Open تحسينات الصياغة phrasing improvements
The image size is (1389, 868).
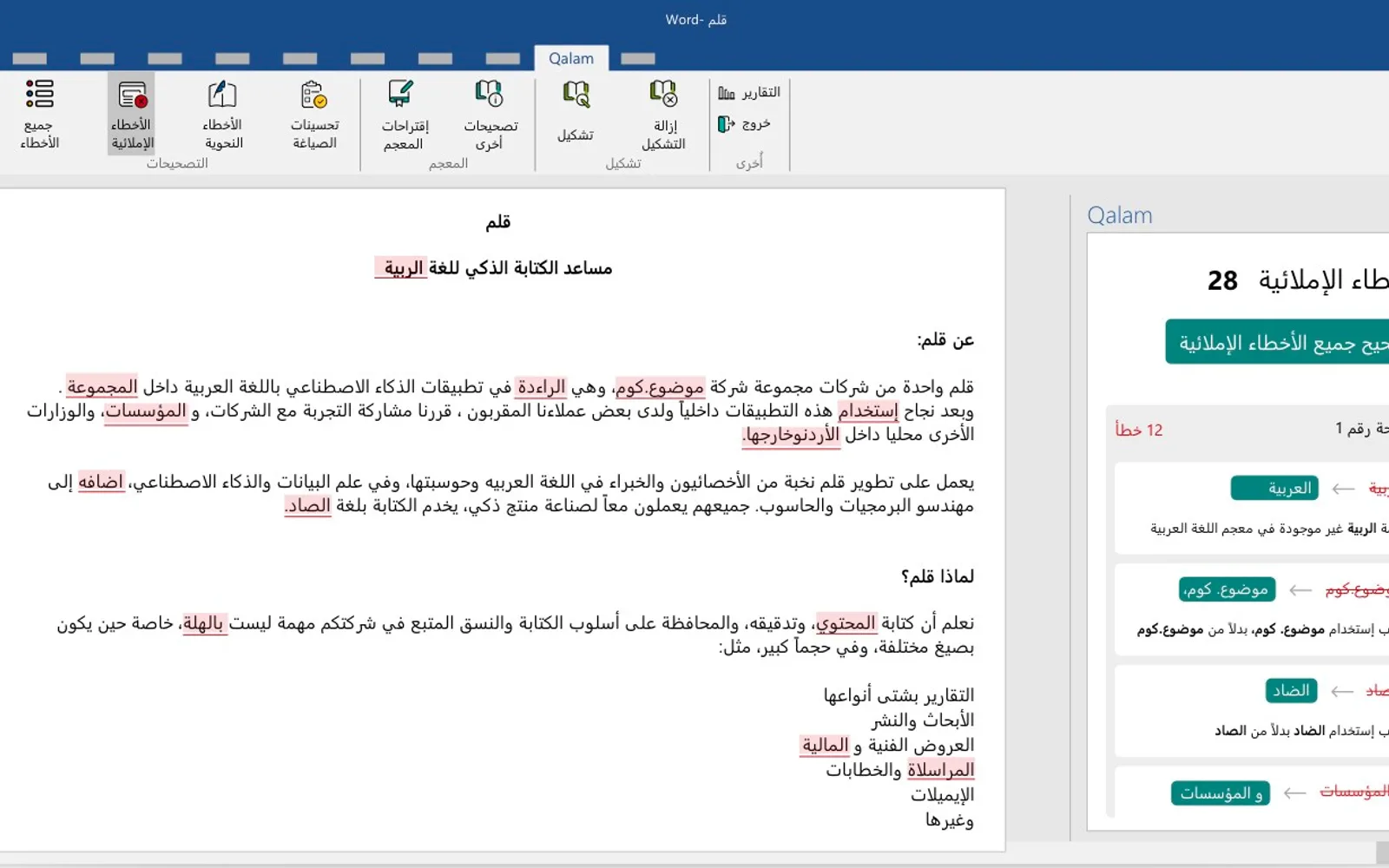[314, 115]
